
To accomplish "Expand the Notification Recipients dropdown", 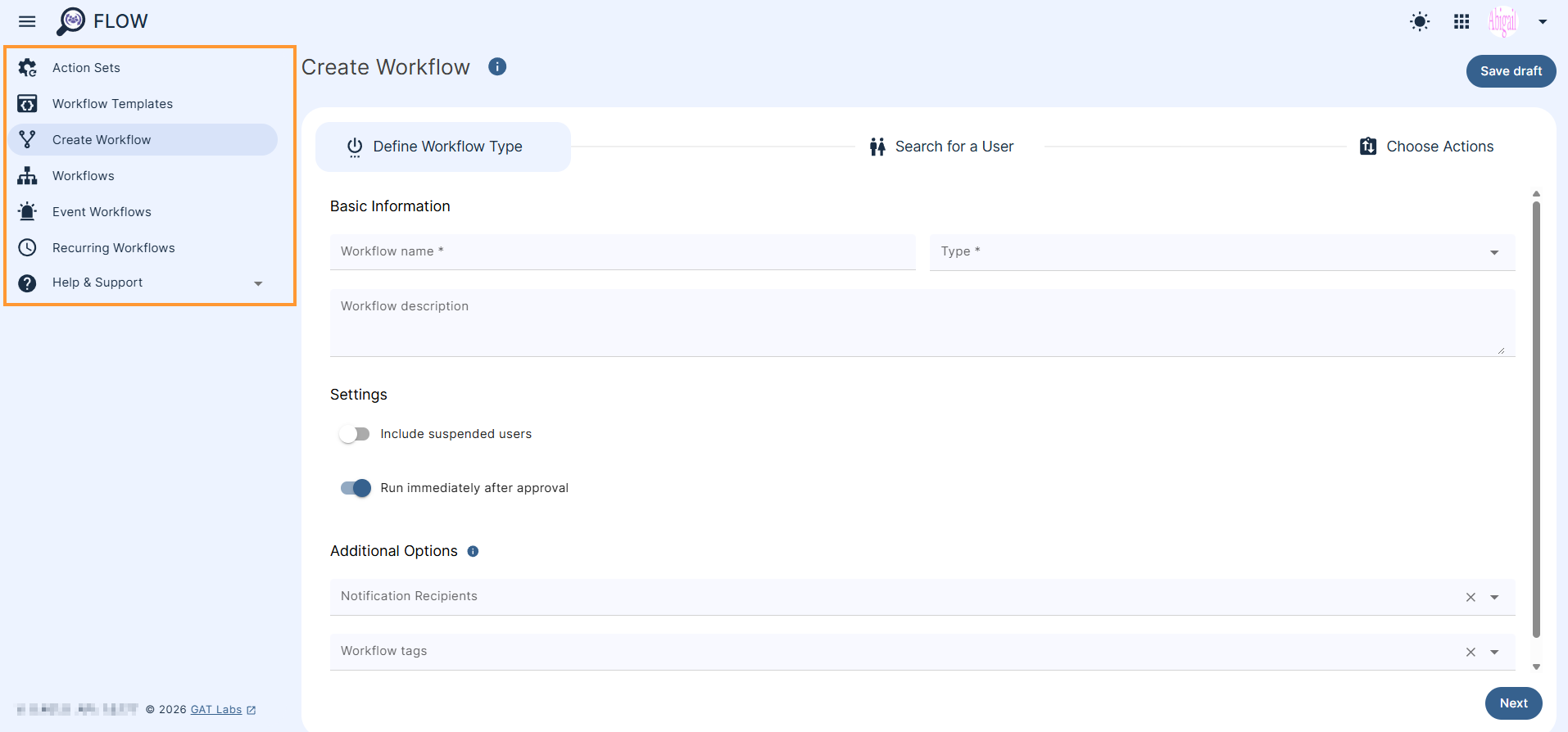I will [x=1494, y=598].
